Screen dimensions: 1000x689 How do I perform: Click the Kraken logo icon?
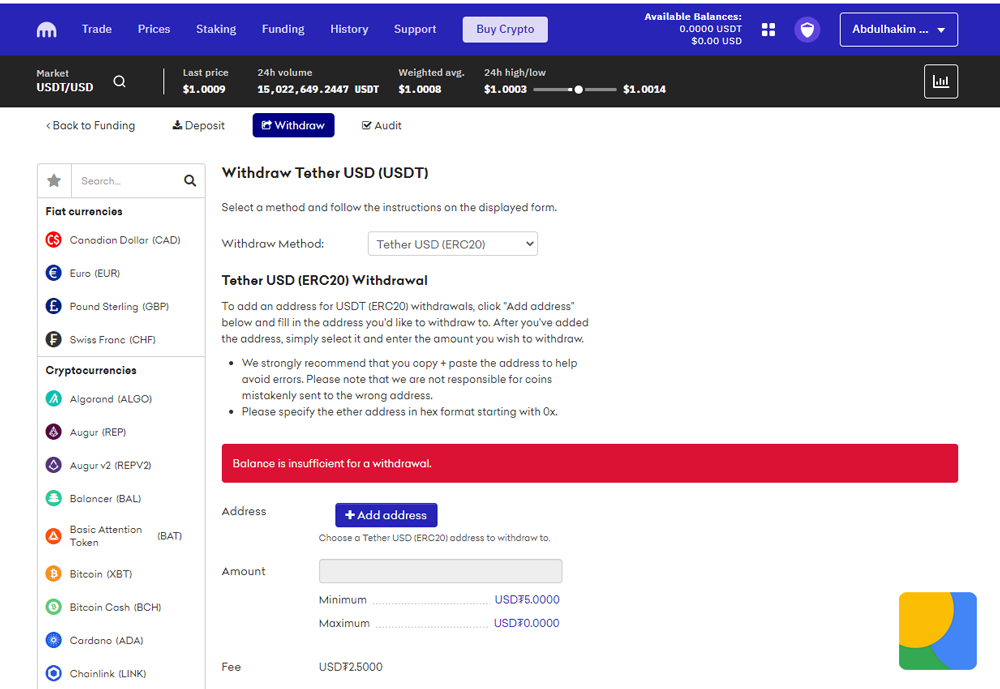pos(47,29)
